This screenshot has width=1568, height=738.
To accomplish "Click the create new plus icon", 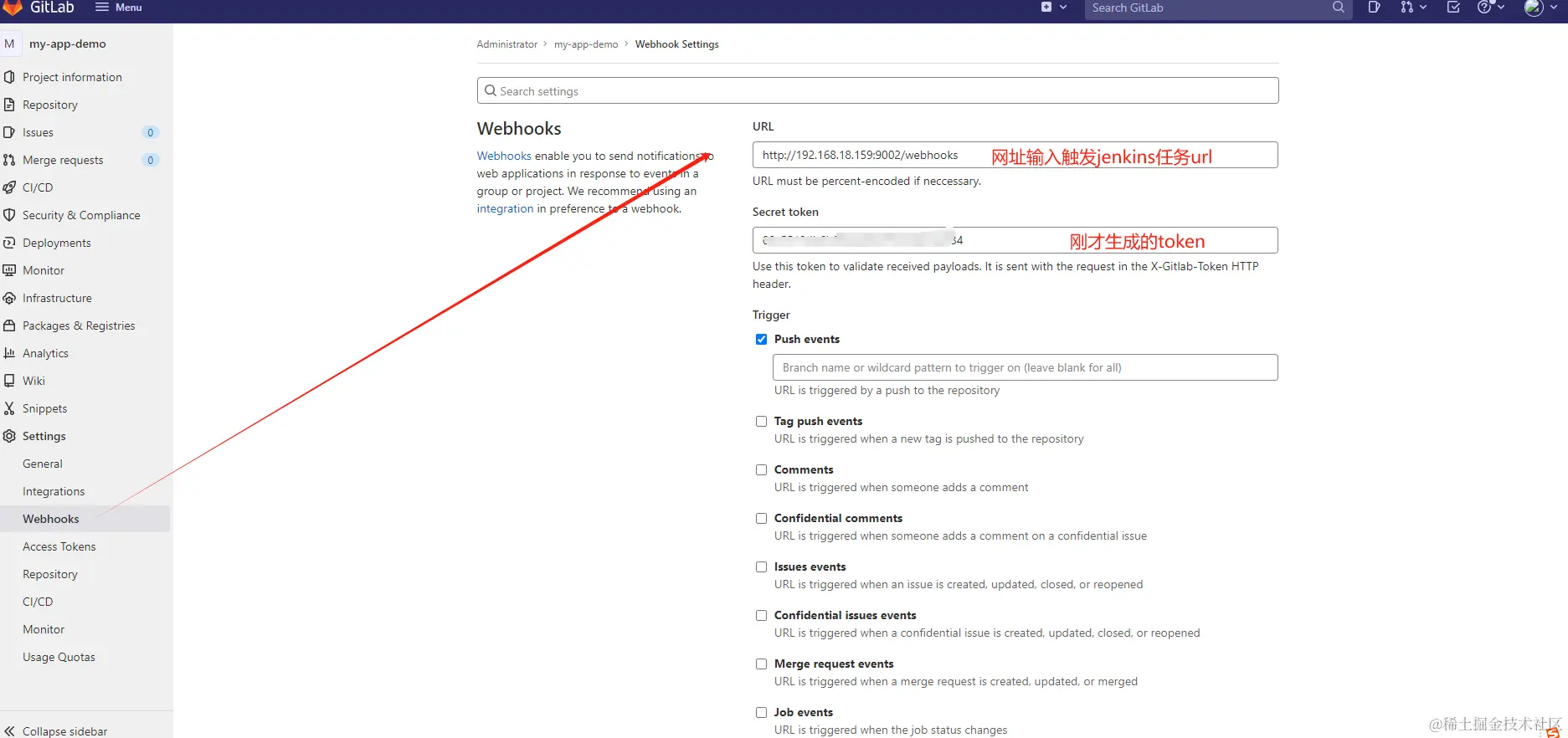I will click(1046, 8).
